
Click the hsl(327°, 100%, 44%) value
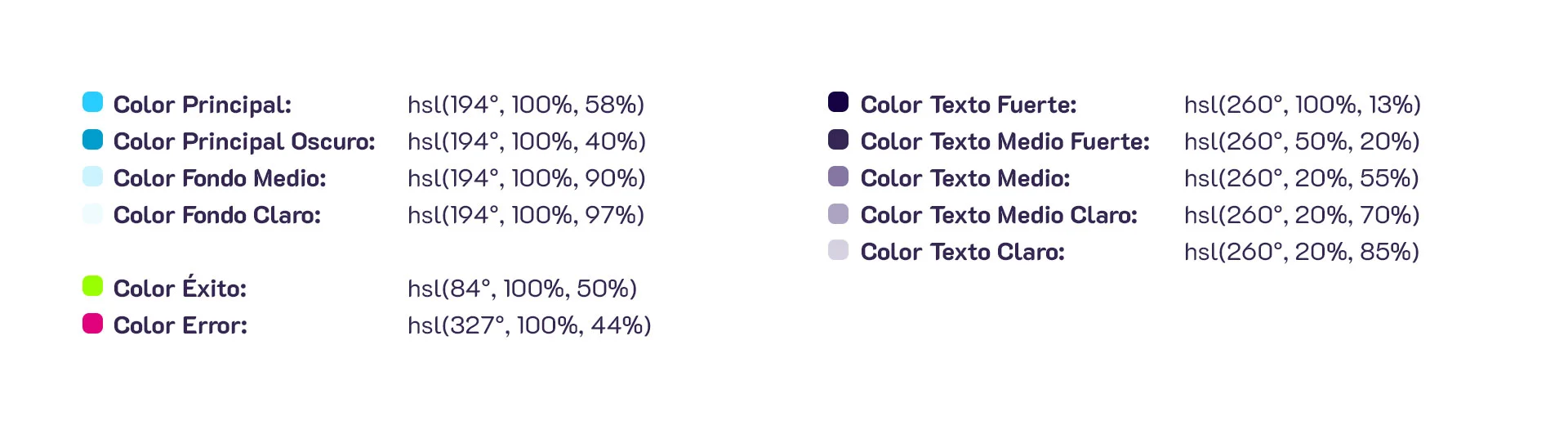point(529,325)
